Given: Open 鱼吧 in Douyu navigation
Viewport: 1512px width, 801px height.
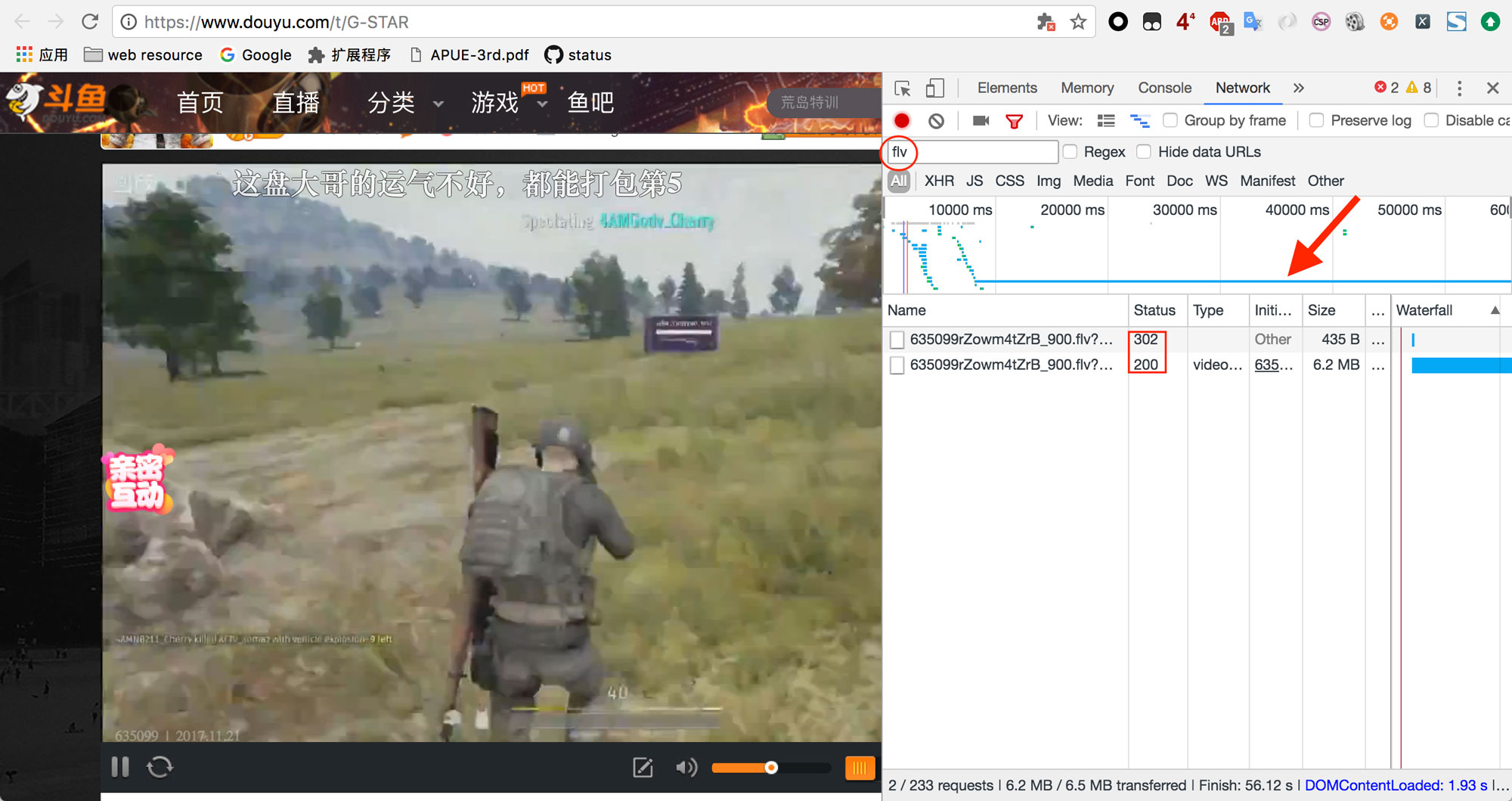Looking at the screenshot, I should (590, 102).
